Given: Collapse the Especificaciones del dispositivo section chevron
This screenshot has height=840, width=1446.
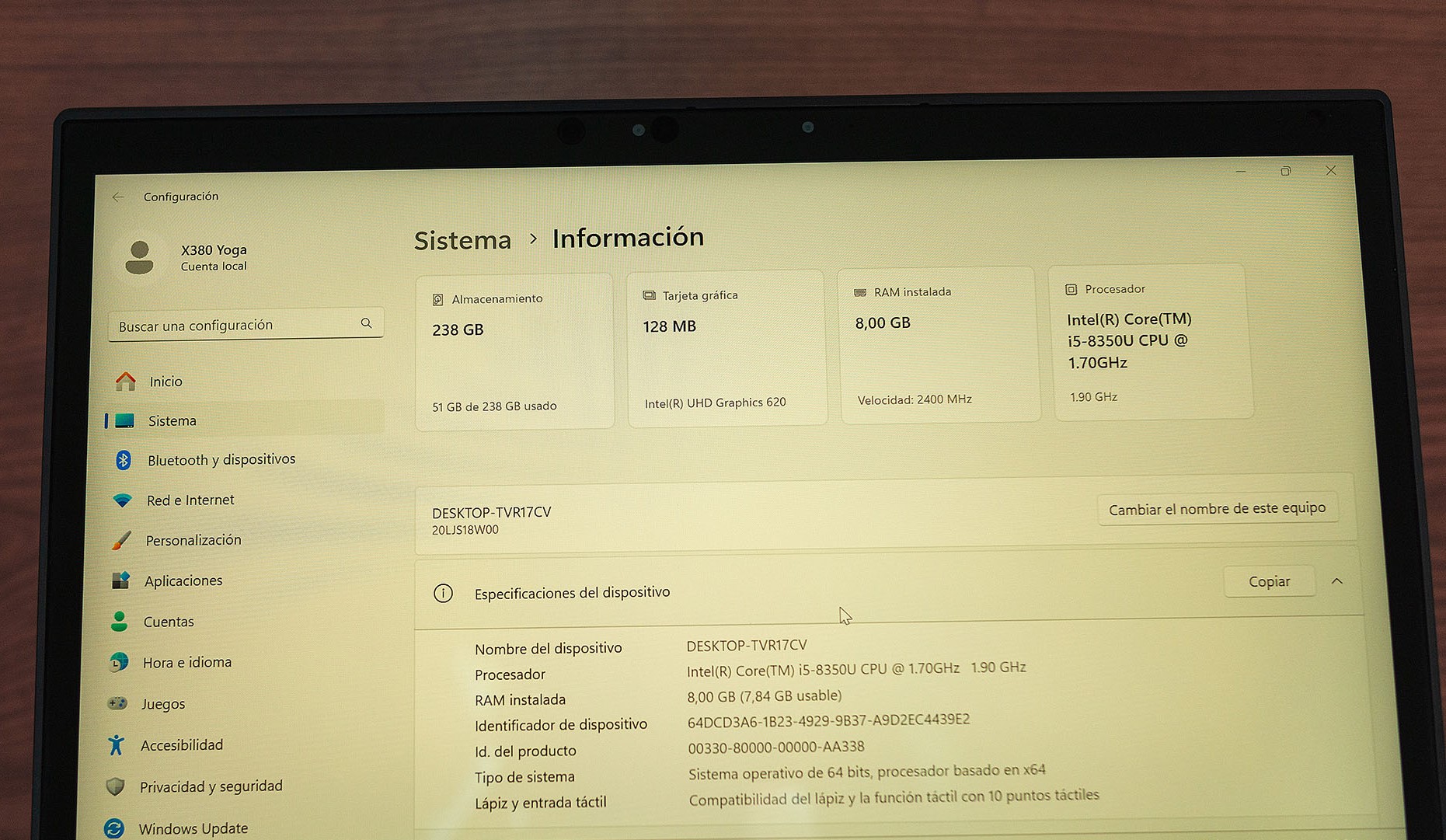Looking at the screenshot, I should (1336, 581).
